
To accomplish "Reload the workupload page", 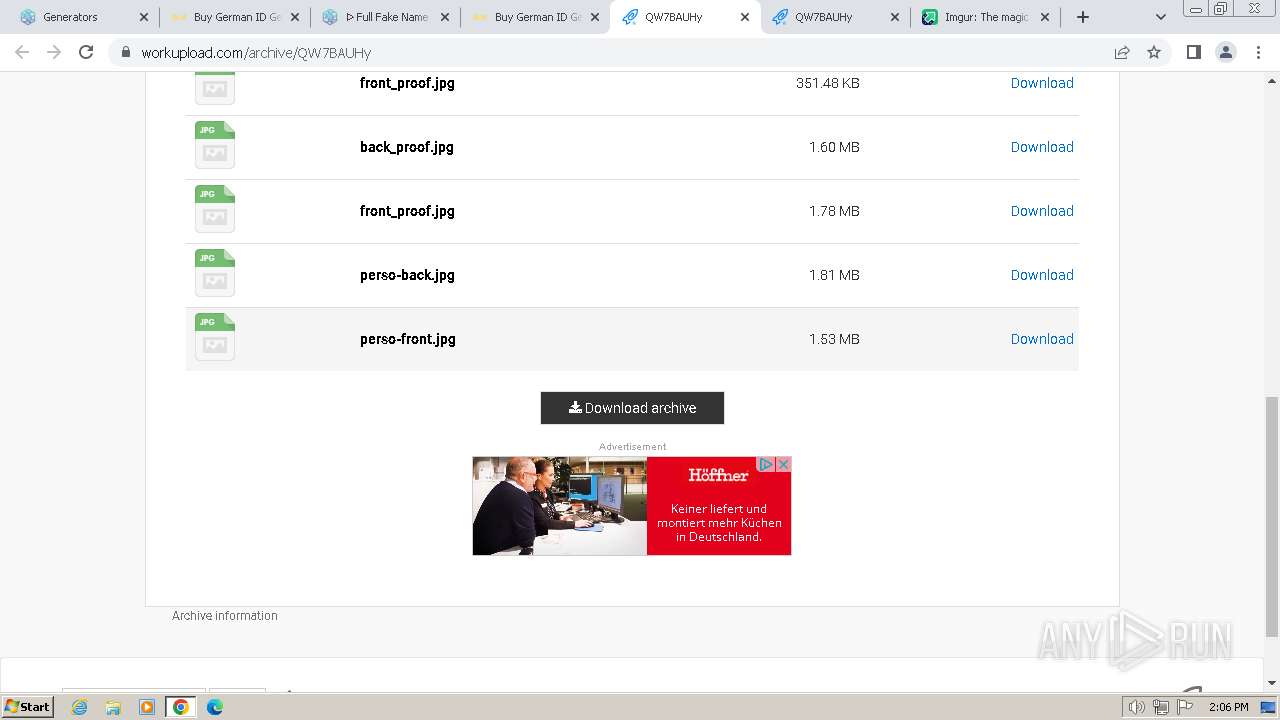I will pyautogui.click(x=86, y=52).
